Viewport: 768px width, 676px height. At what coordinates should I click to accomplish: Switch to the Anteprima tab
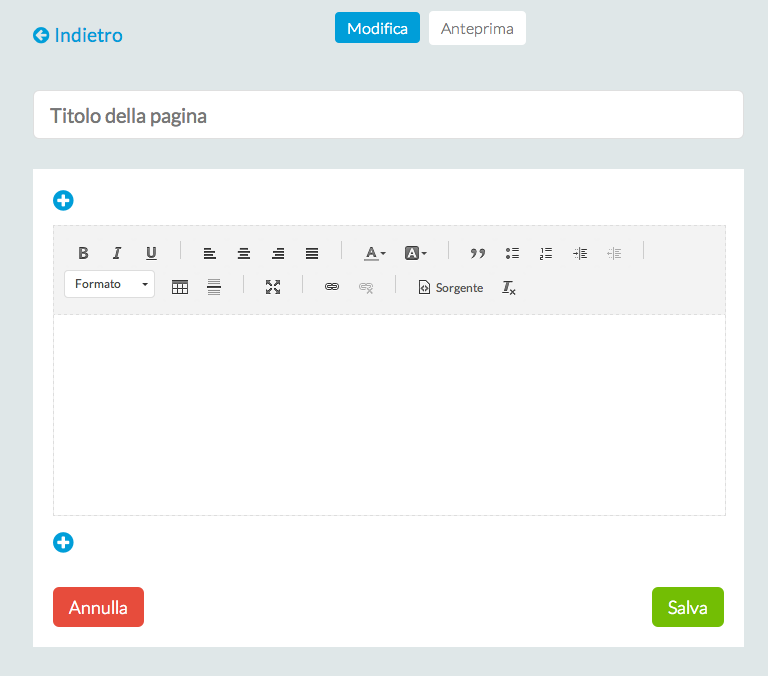(477, 29)
